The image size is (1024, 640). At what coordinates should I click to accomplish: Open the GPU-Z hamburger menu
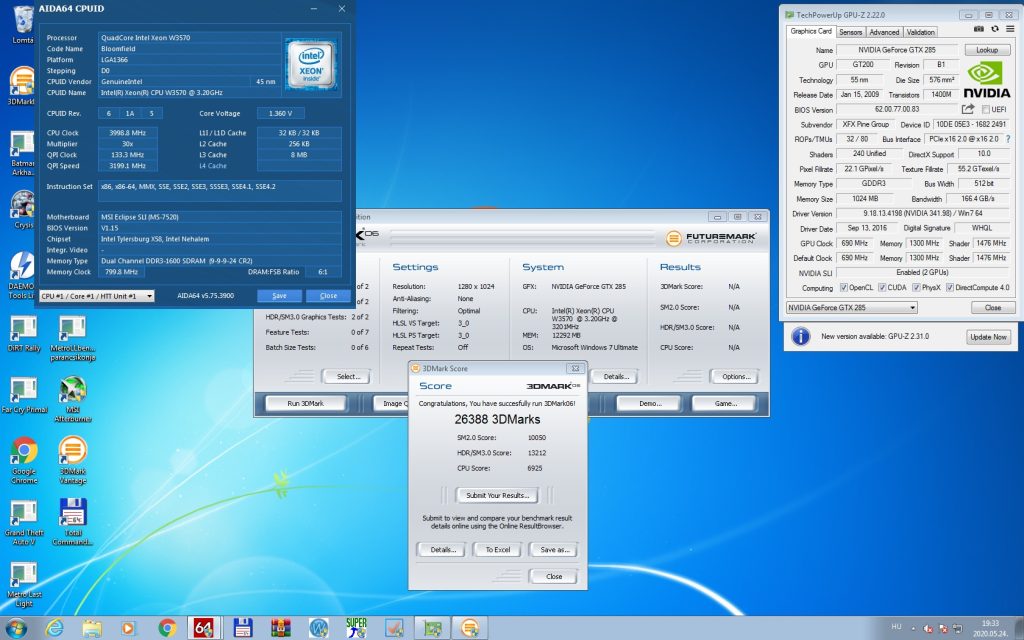[1010, 29]
